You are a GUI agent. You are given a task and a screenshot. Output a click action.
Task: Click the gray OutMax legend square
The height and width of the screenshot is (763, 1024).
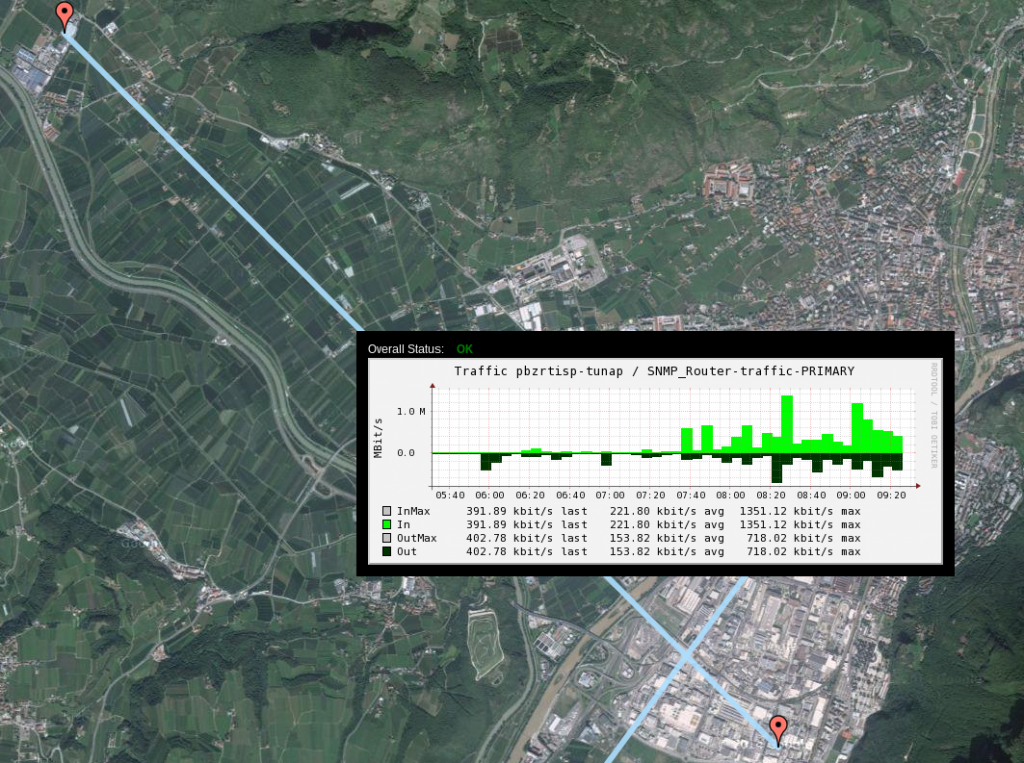tap(385, 538)
